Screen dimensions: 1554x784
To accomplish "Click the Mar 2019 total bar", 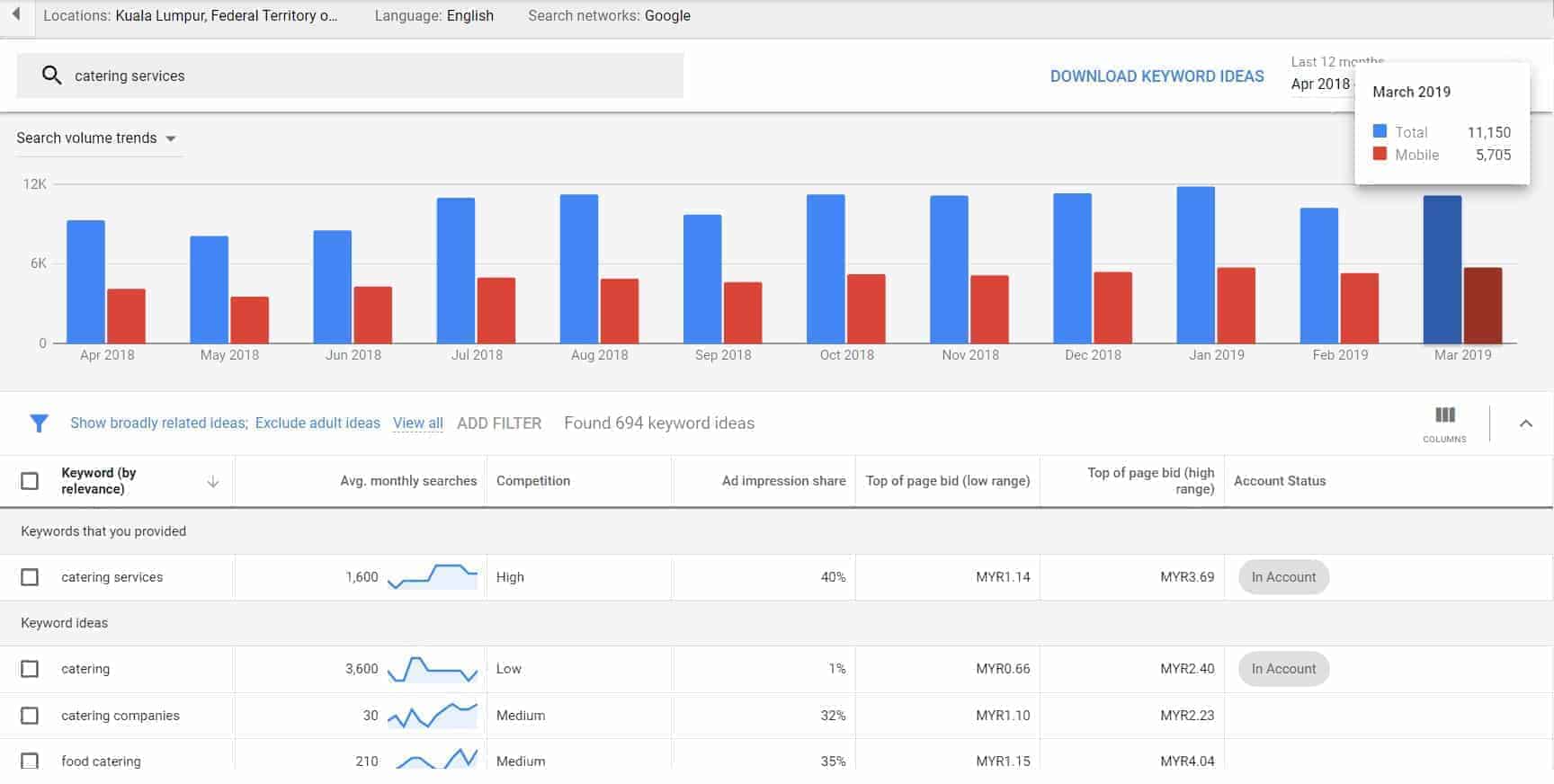I will click(x=1442, y=270).
